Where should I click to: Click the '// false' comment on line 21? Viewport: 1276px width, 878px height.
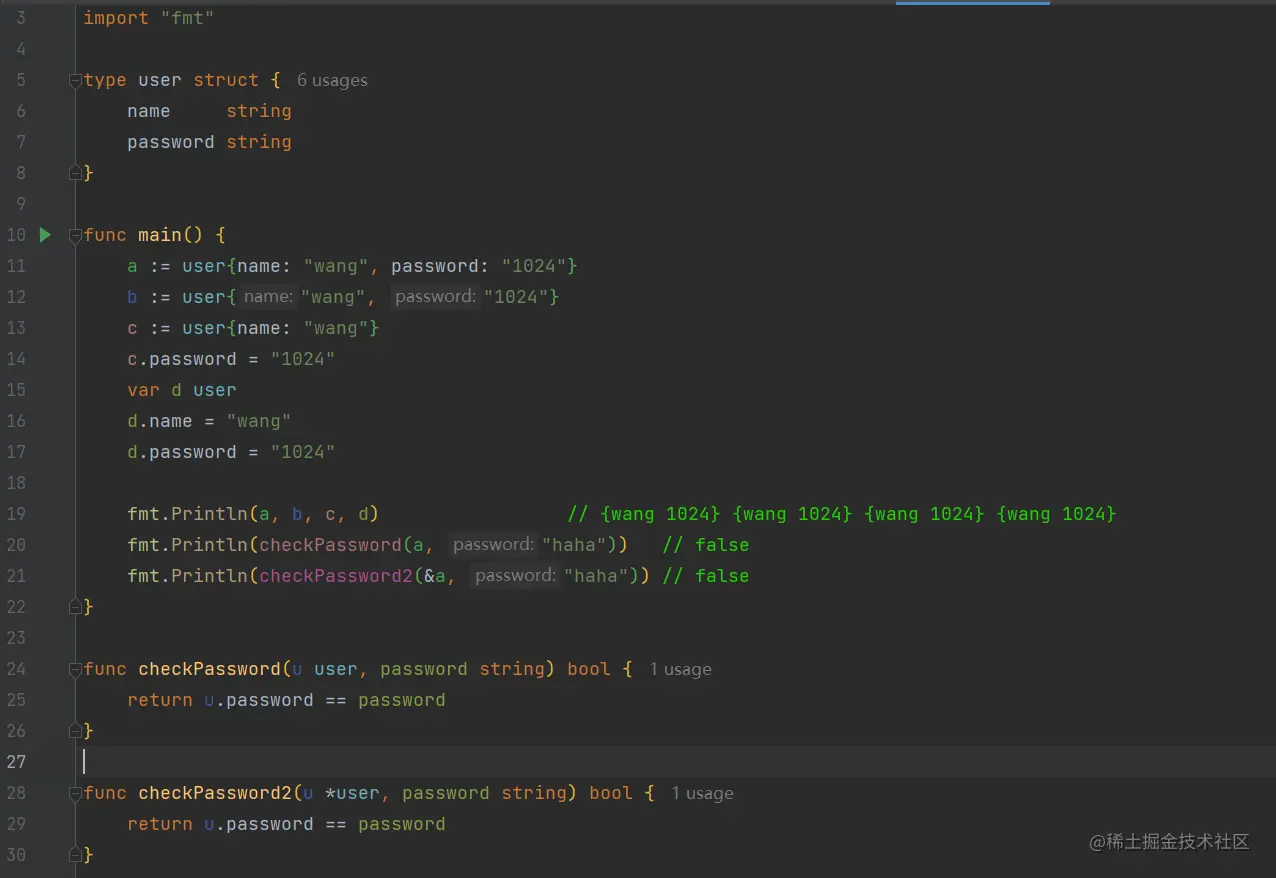[x=706, y=576]
